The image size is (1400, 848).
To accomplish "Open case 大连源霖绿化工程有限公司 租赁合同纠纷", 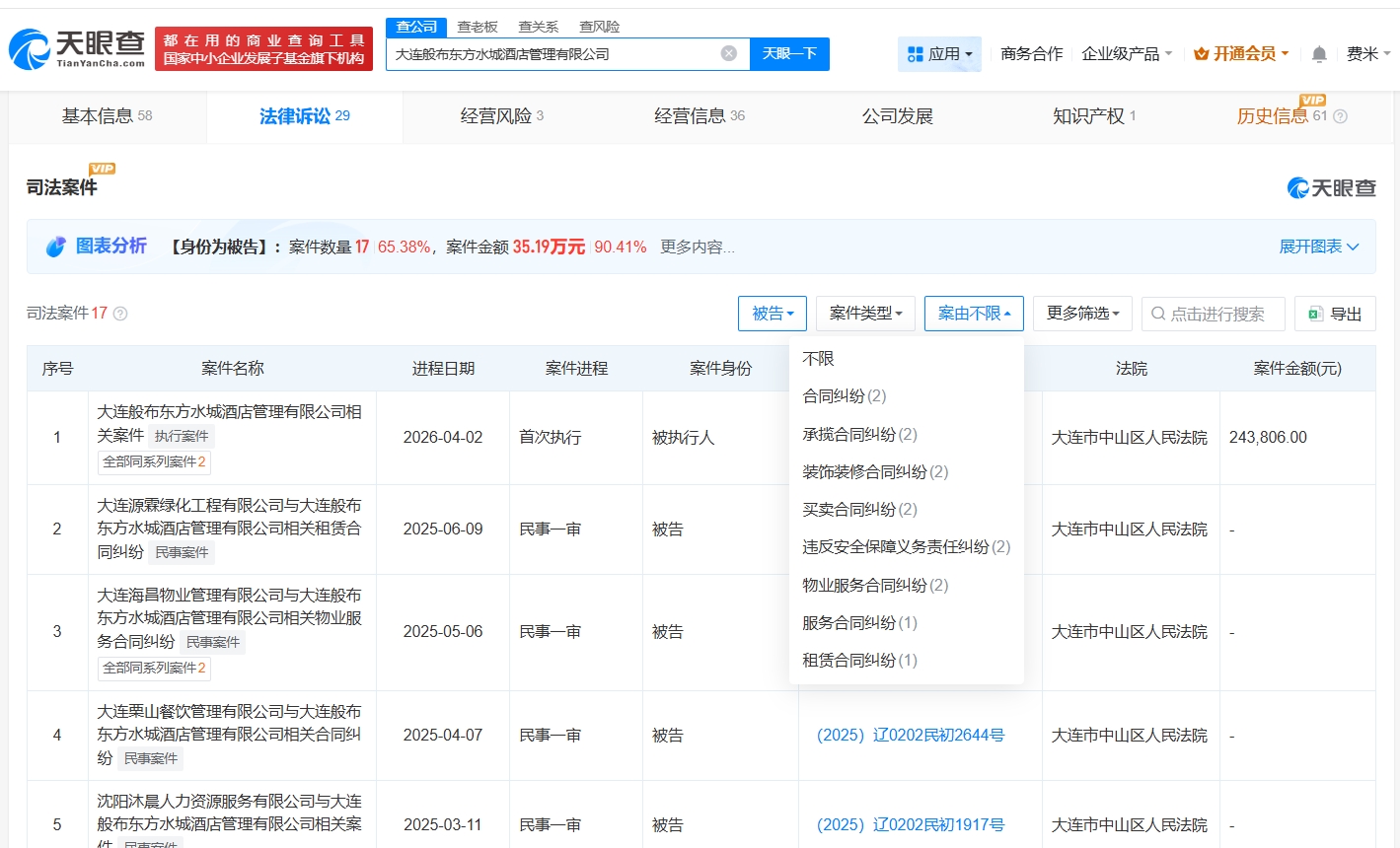I will [x=229, y=529].
